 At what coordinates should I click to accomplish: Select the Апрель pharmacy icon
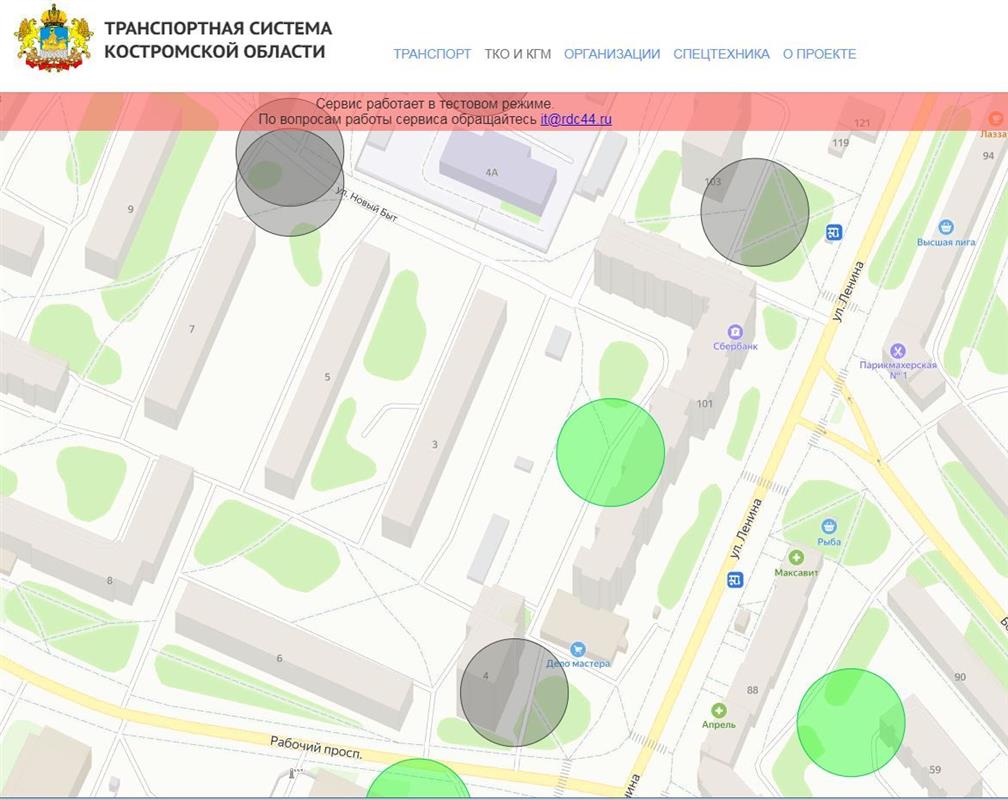719,710
